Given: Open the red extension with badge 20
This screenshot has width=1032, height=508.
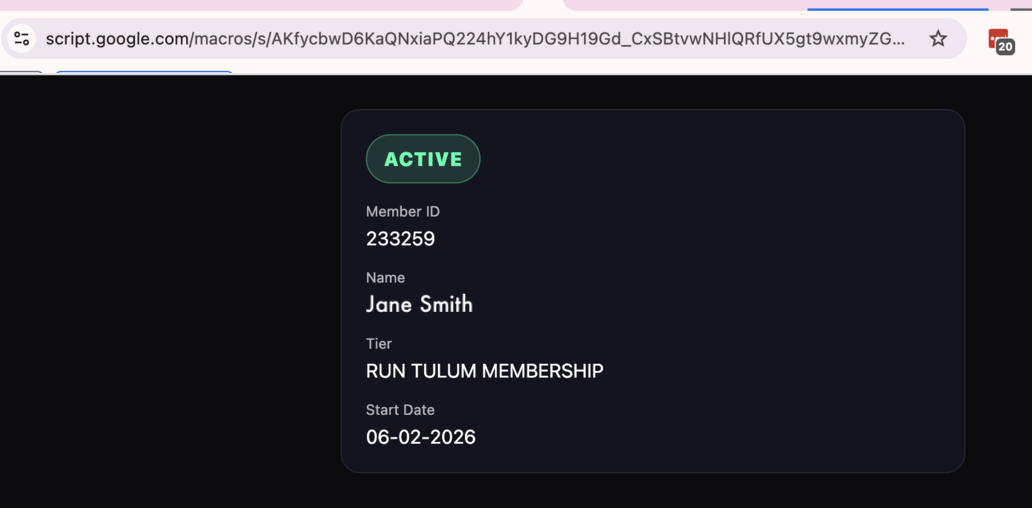Looking at the screenshot, I should click(x=998, y=40).
